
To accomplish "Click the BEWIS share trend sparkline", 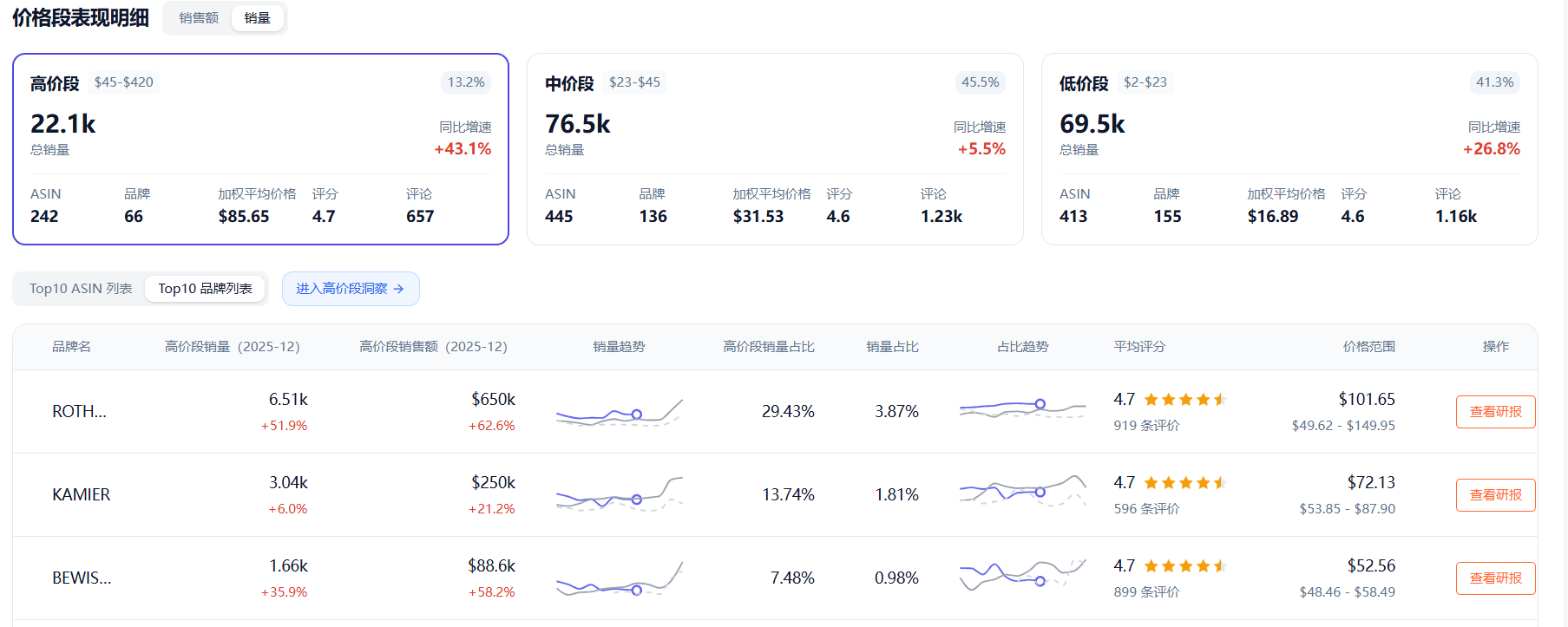I will pyautogui.click(x=1023, y=575).
